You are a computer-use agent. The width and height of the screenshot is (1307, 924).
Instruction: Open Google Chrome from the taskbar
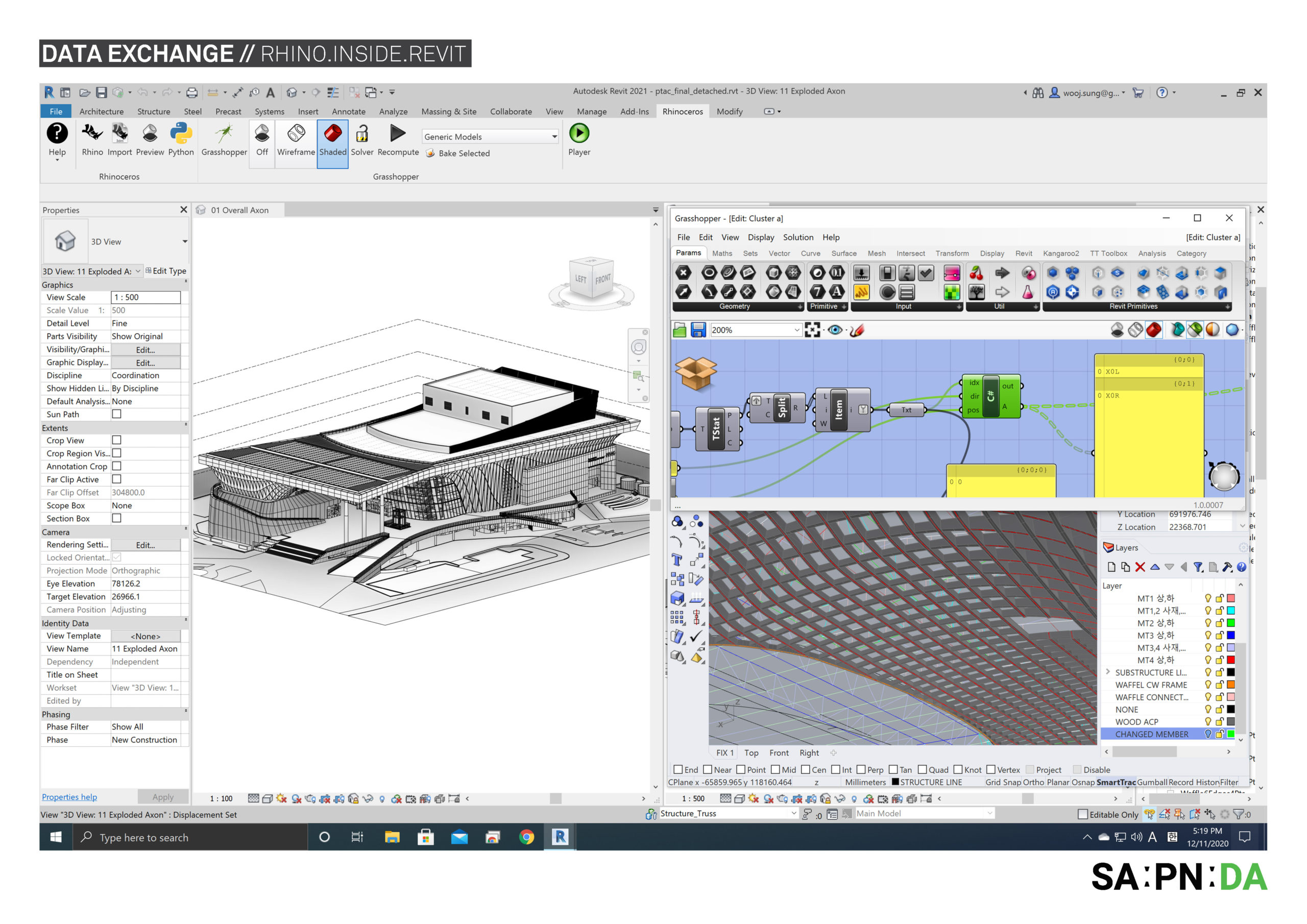[x=526, y=837]
